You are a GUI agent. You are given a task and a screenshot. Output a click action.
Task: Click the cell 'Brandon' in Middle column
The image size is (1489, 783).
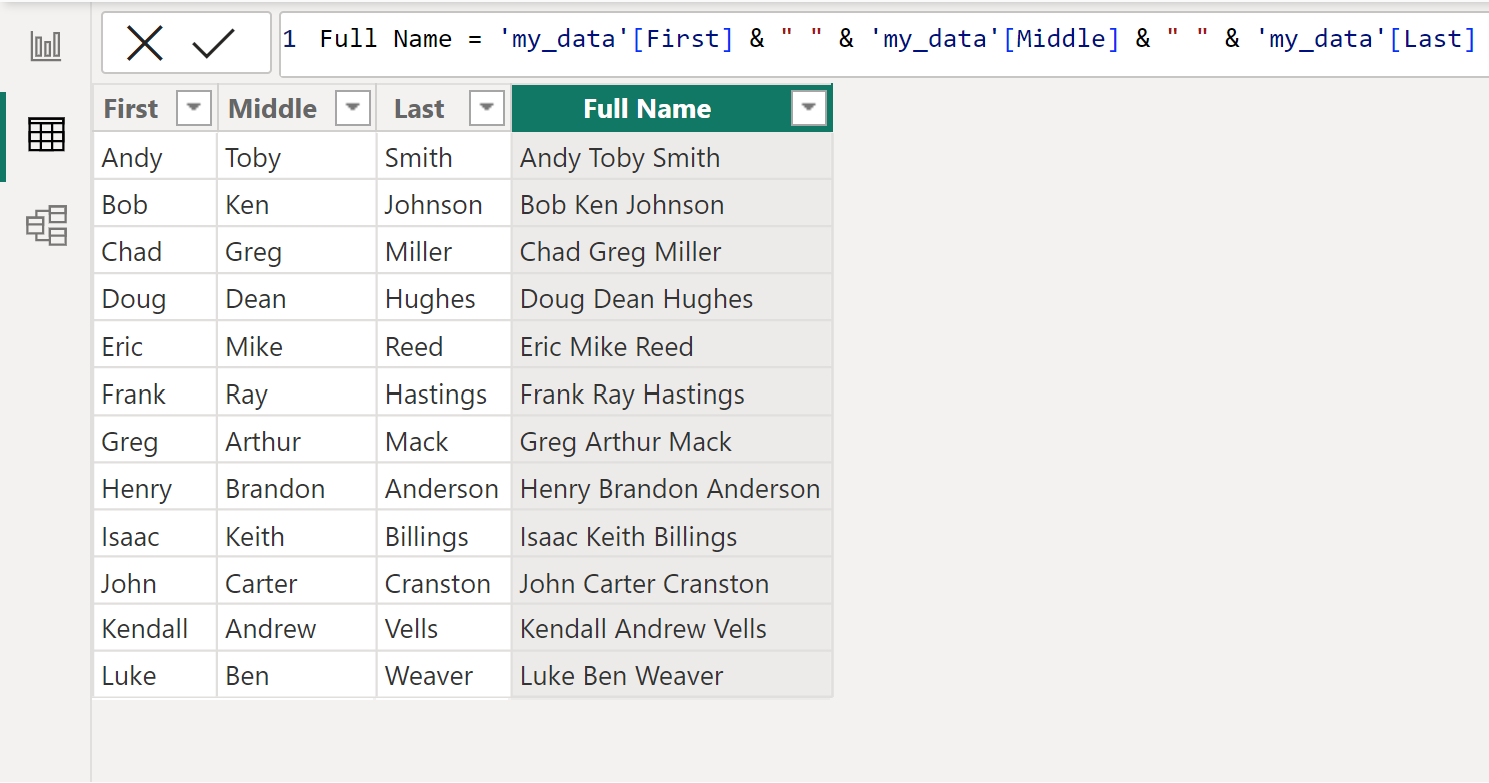click(297, 488)
